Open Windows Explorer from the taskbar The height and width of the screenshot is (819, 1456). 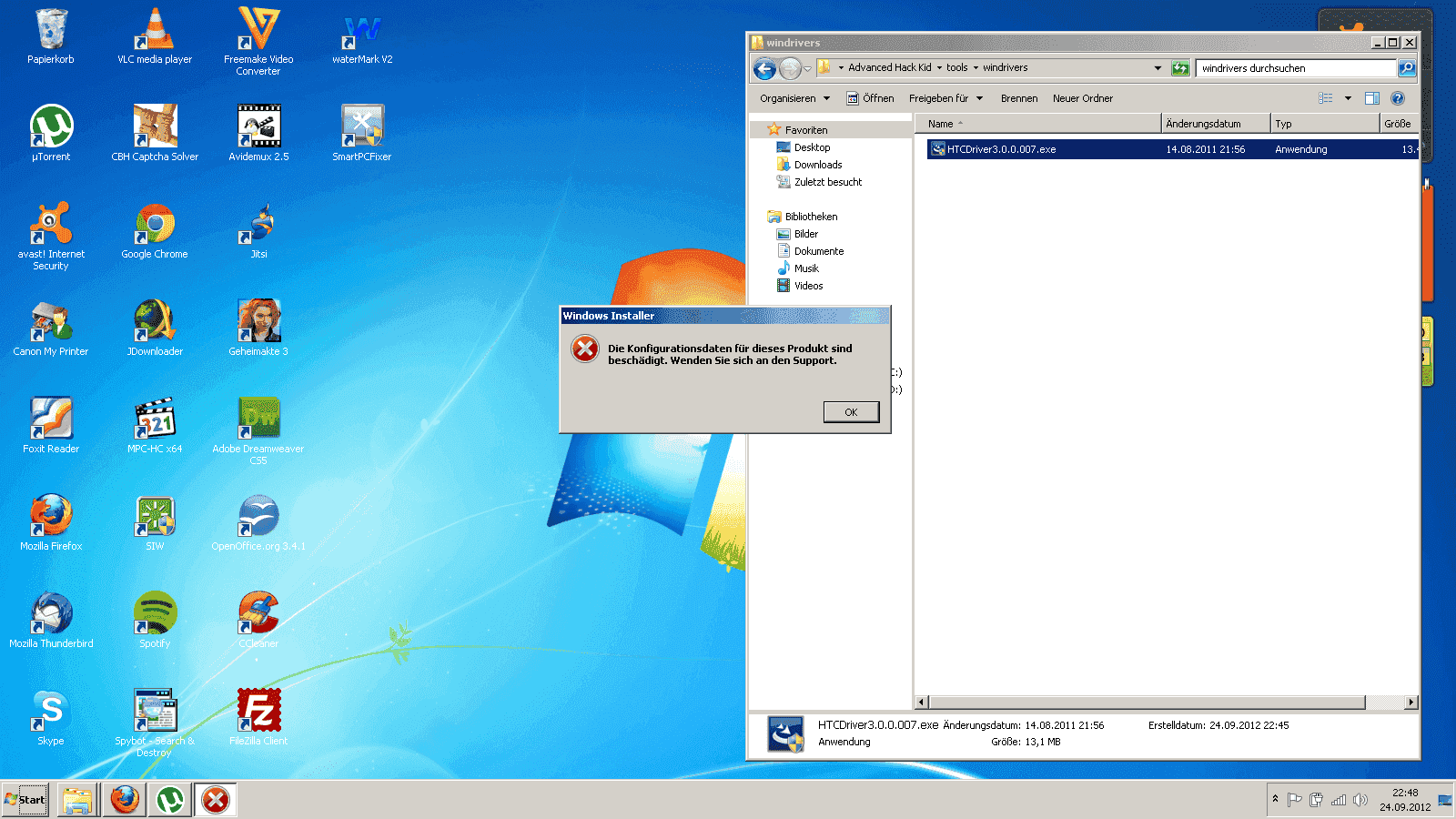click(x=77, y=800)
